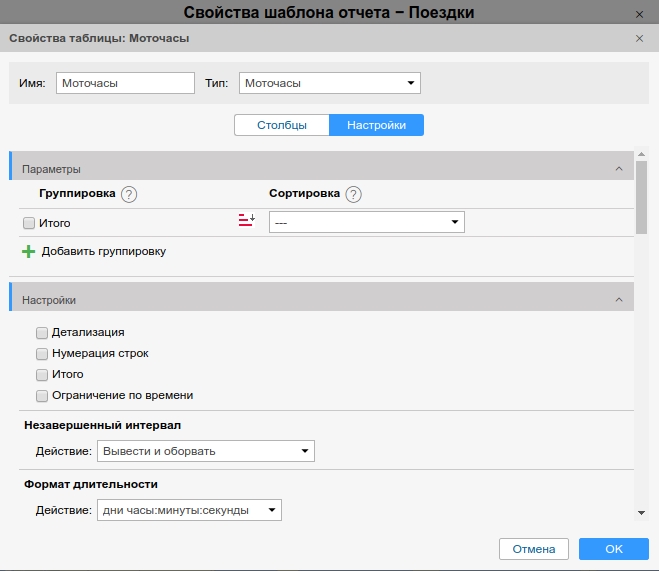Enable Ограничение по времени option

point(42,395)
